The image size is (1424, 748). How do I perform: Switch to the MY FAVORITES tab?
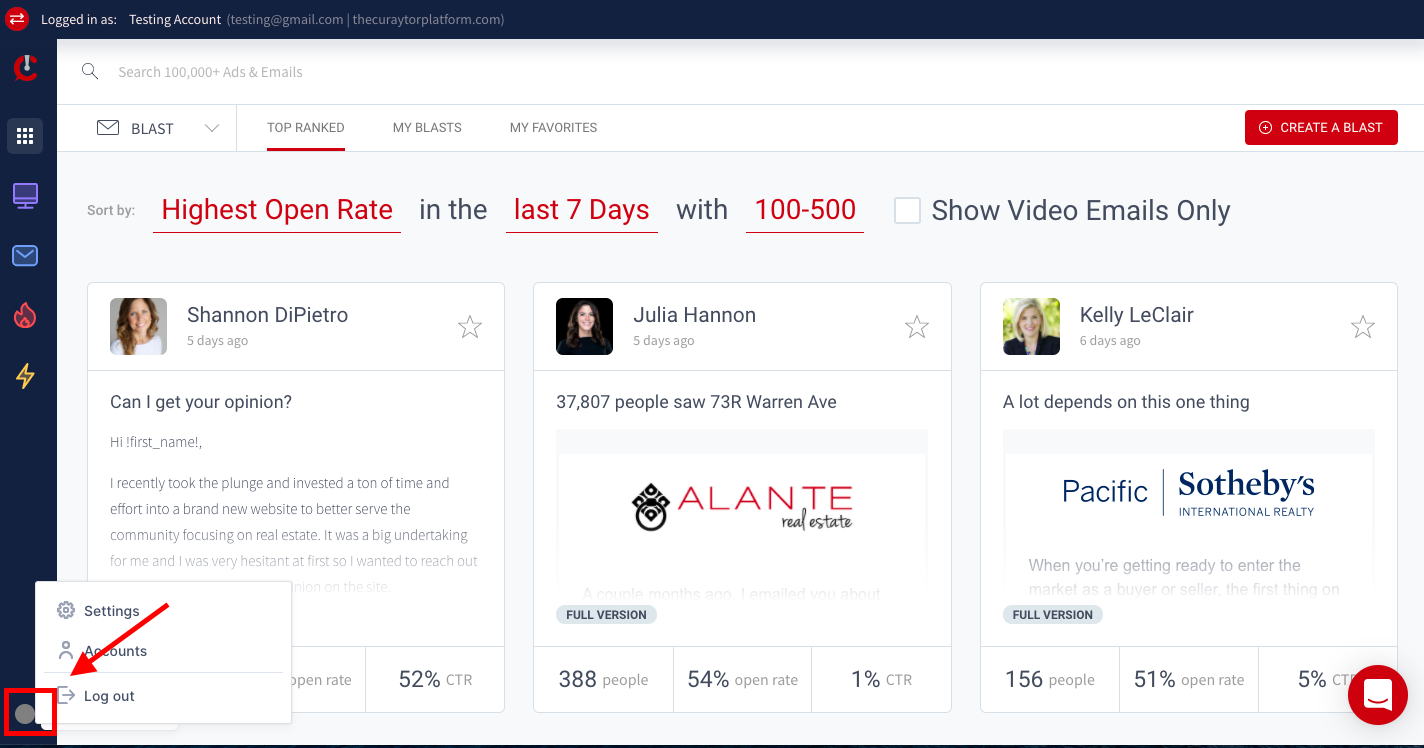coord(553,128)
